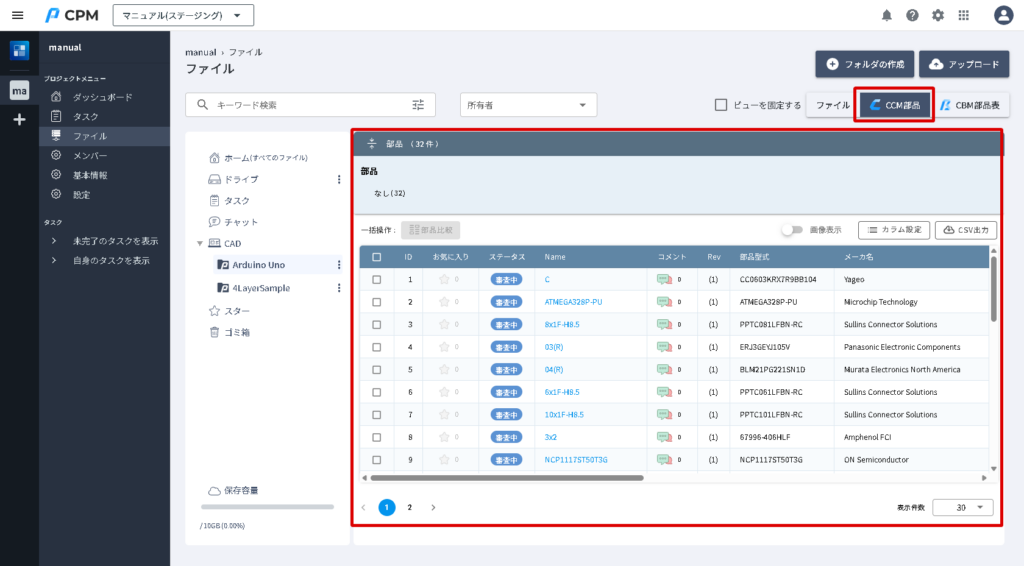Image resolution: width=1024 pixels, height=566 pixels.
Task: Select the checkbox for row 3
Action: coord(376,325)
